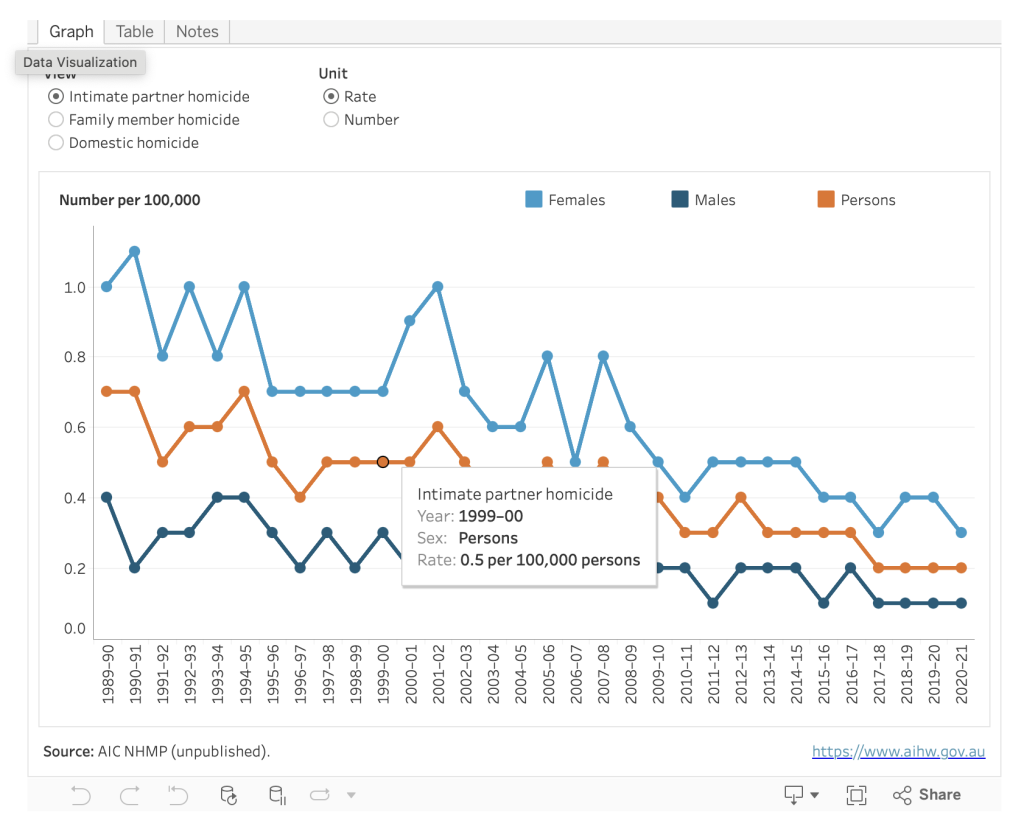Enter full screen using the frame icon
The height and width of the screenshot is (835, 1024).
click(856, 795)
